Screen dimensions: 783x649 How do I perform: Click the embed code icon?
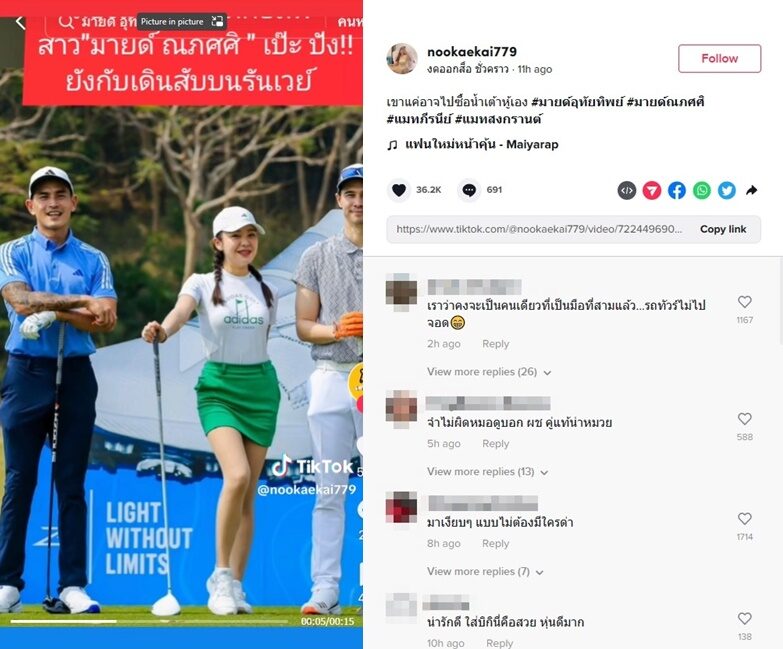[x=627, y=190]
